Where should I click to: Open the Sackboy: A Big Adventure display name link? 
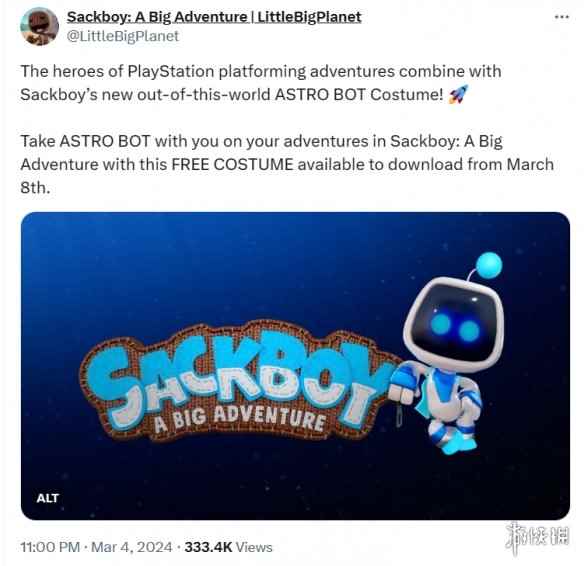pyautogui.click(x=214, y=17)
